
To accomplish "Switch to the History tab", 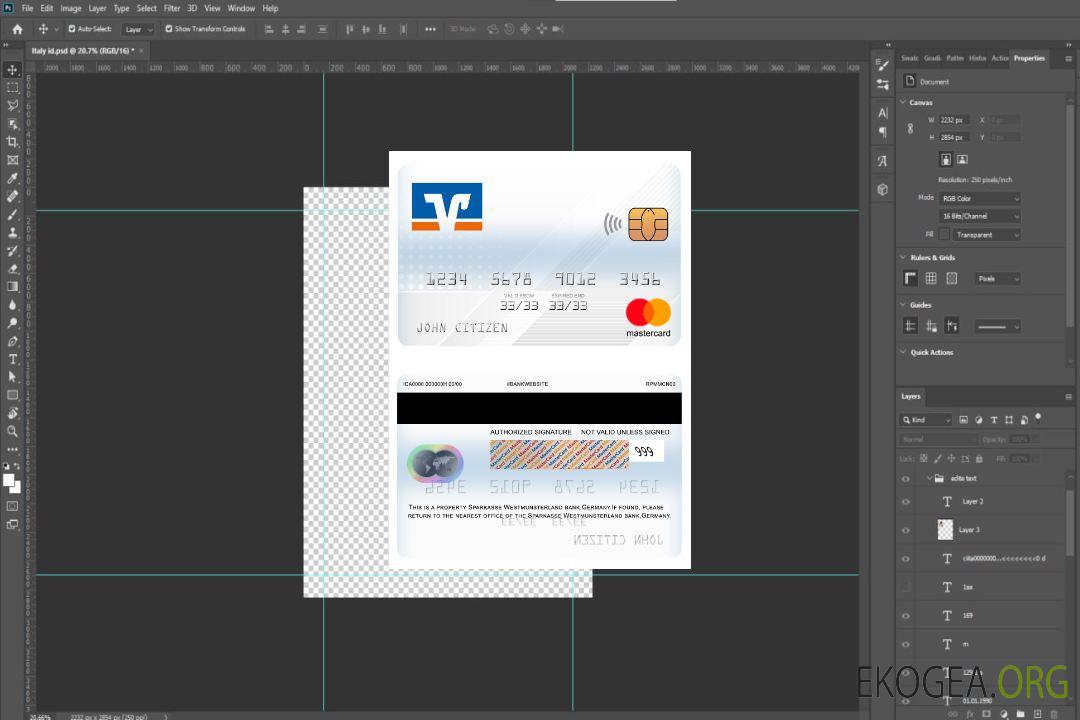I will (977, 59).
